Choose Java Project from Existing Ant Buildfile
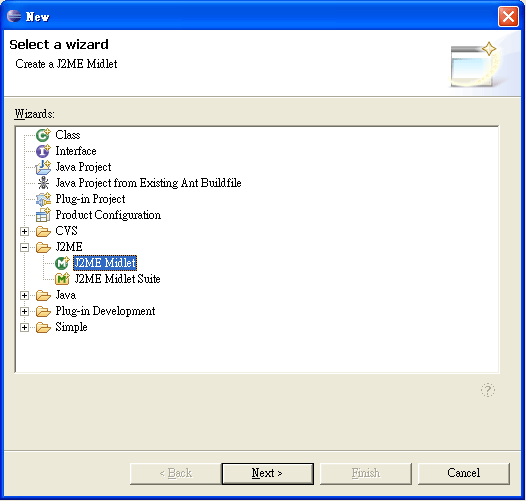526x501 pixels. point(148,183)
